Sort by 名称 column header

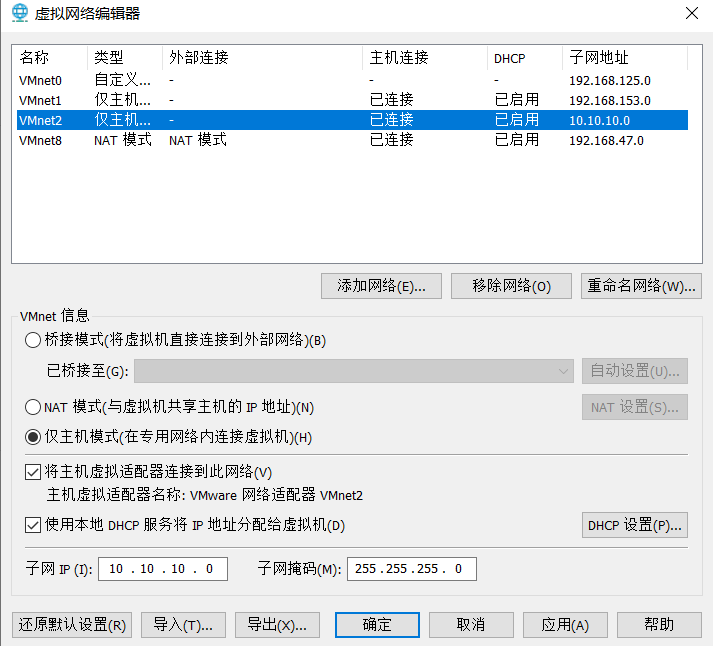point(50,58)
